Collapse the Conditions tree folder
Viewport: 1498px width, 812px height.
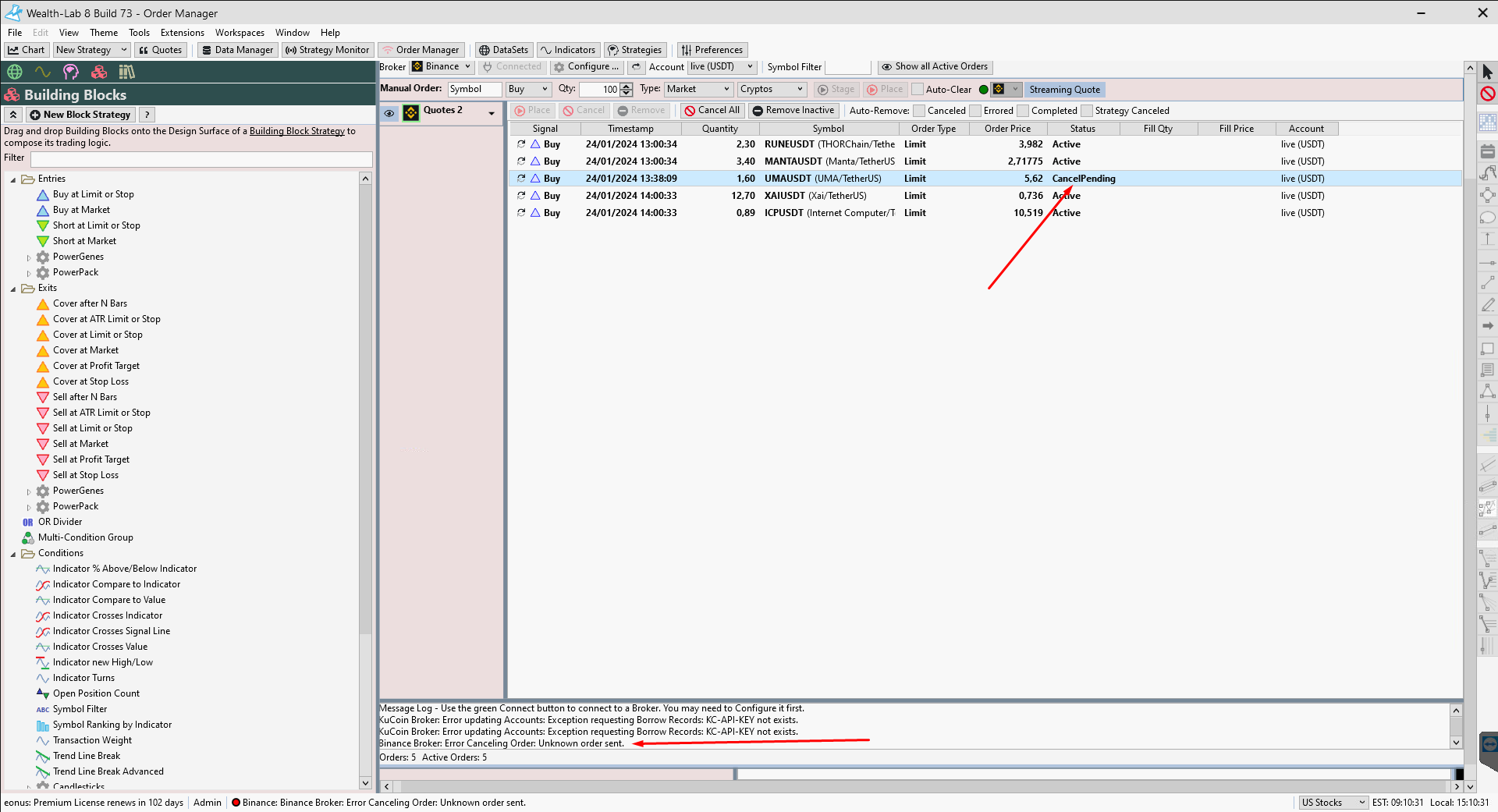point(13,554)
